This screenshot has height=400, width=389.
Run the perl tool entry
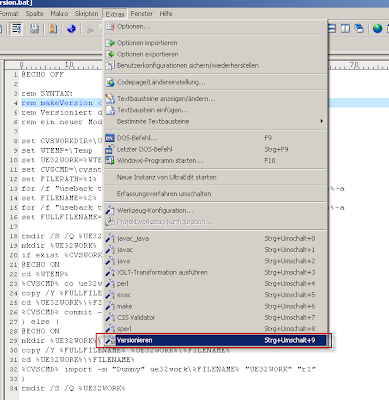[216, 284]
